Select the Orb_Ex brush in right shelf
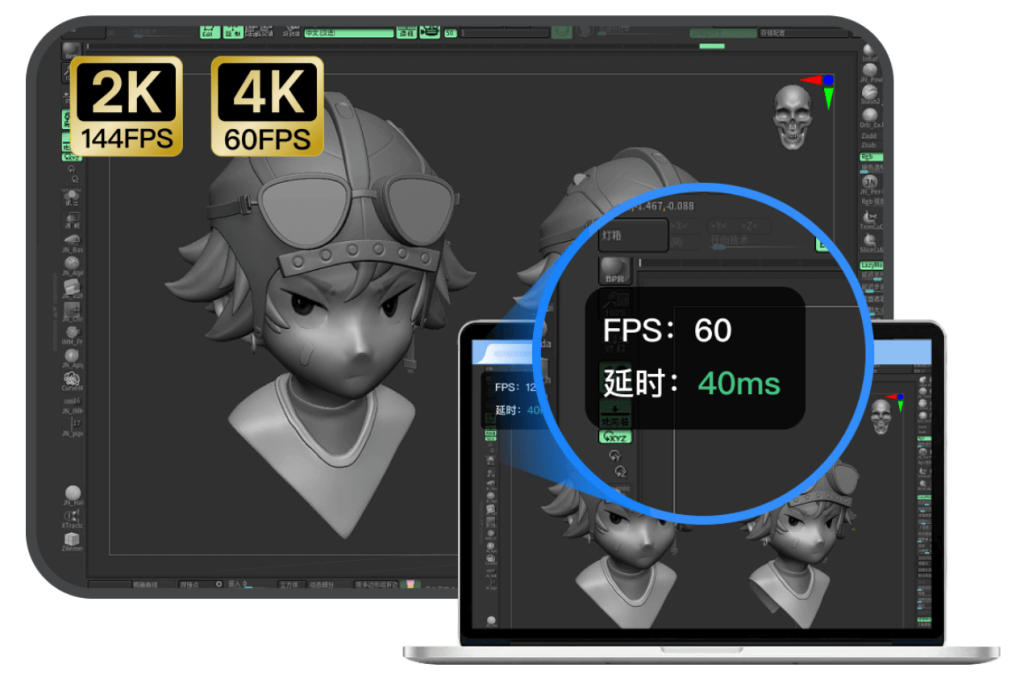The width and height of the screenshot is (1024, 685). 870,118
